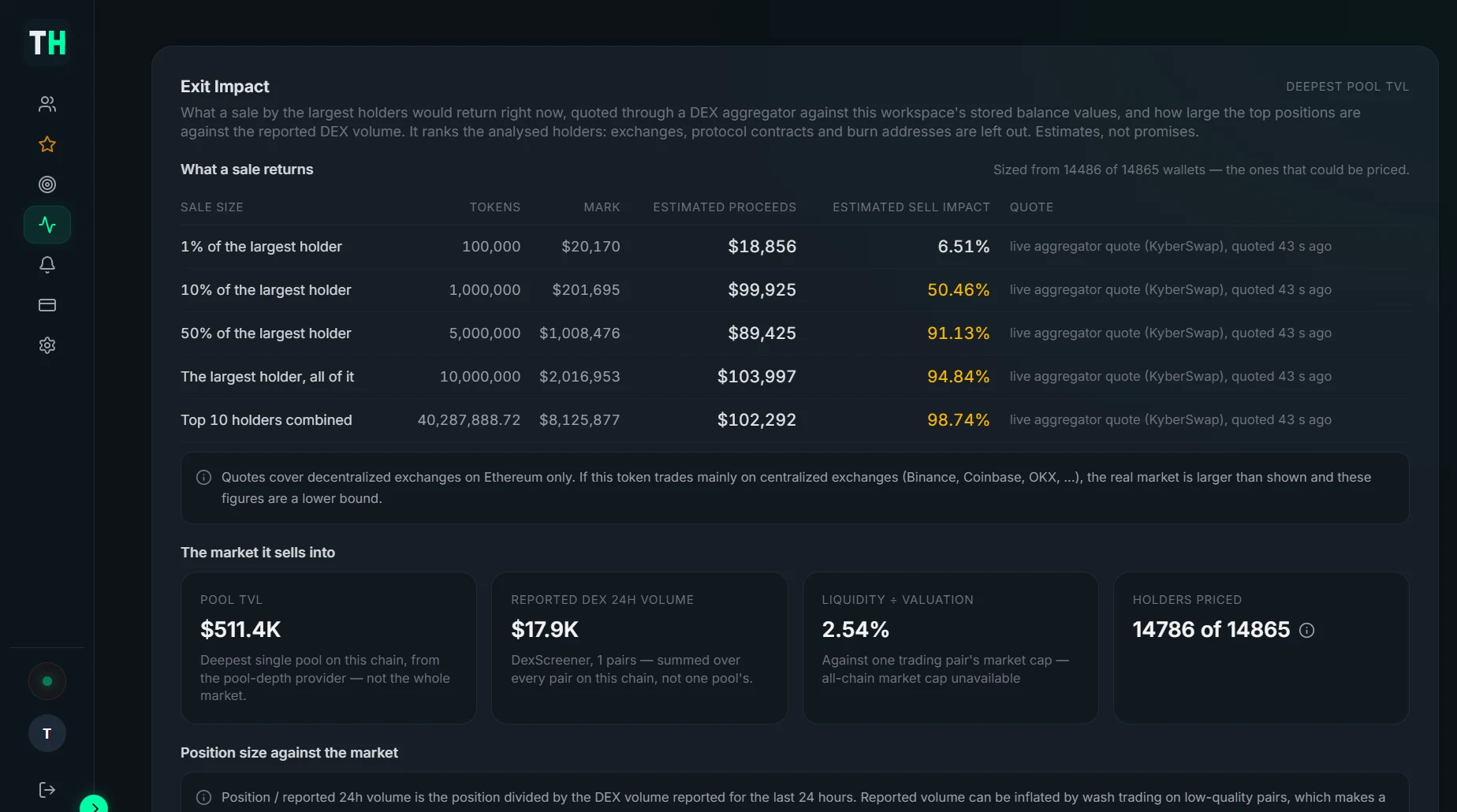Click the $103,997 estimated proceeds value
The height and width of the screenshot is (812, 1457).
(757, 377)
